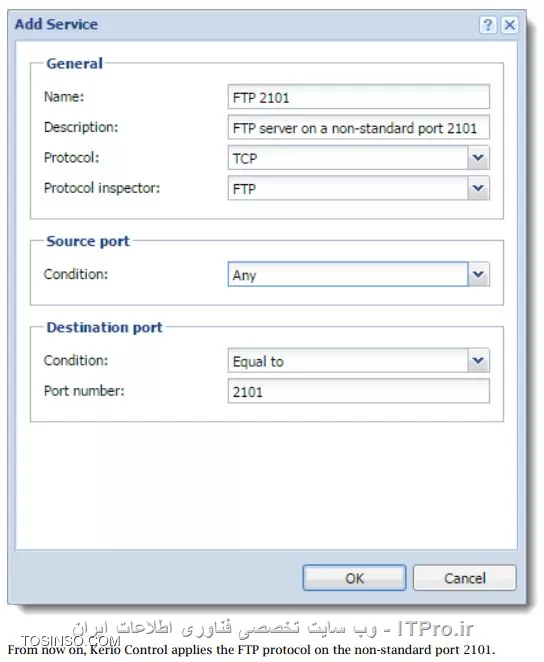Close the Add Service dialog with X
The width and height of the screenshot is (544, 662).
pyautogui.click(x=509, y=25)
